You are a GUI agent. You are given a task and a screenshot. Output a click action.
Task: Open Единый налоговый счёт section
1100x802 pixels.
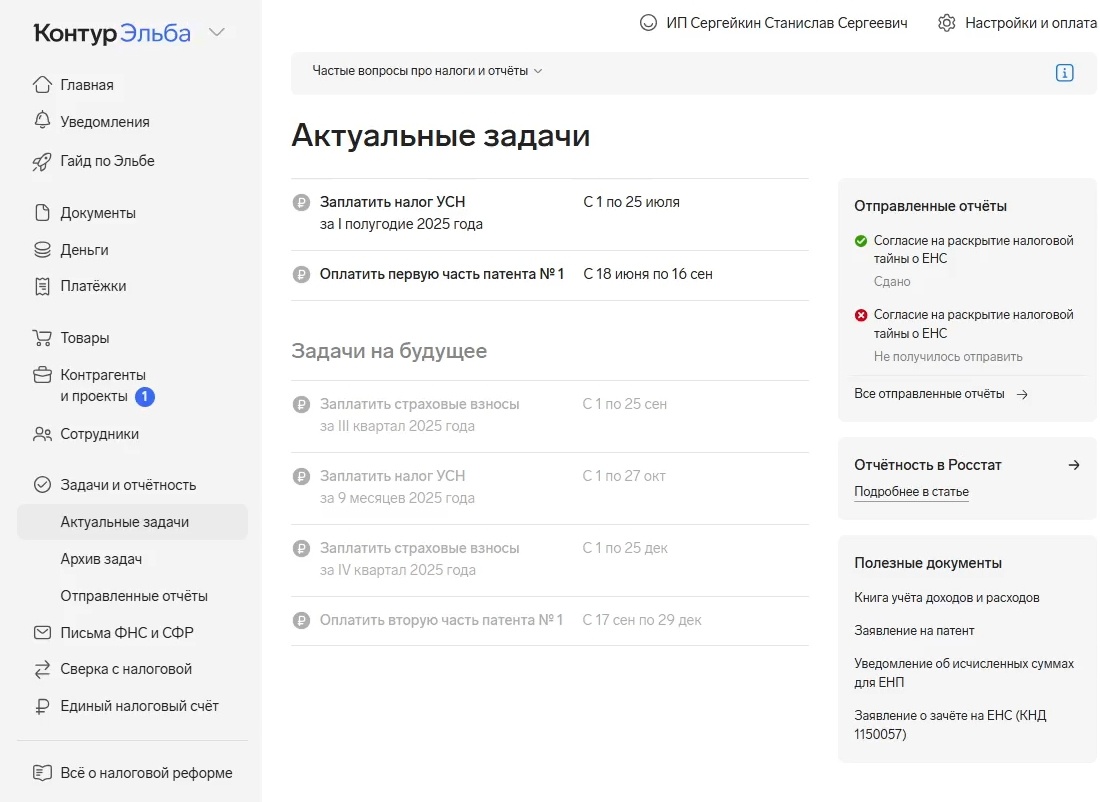(140, 706)
